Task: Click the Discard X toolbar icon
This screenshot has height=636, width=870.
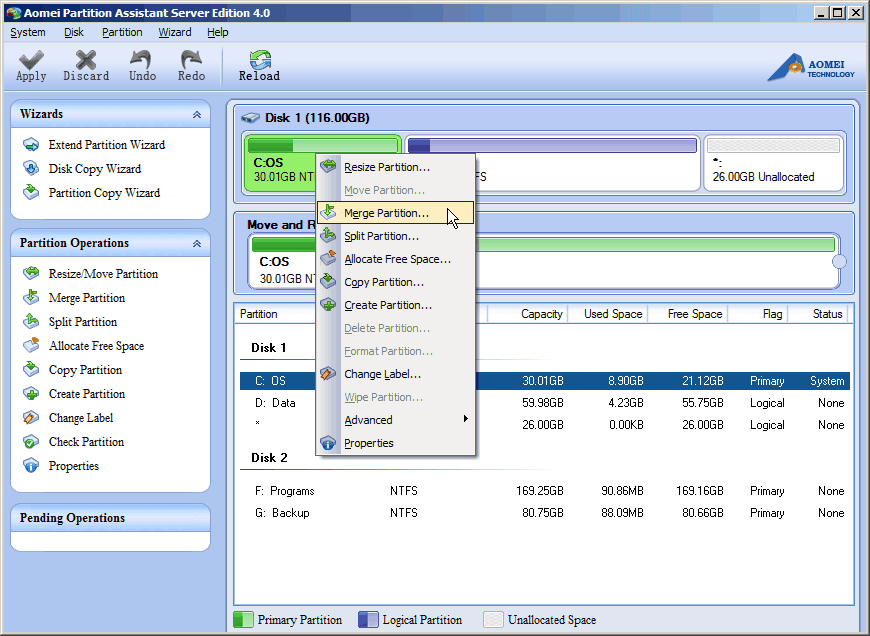Action: tap(86, 60)
